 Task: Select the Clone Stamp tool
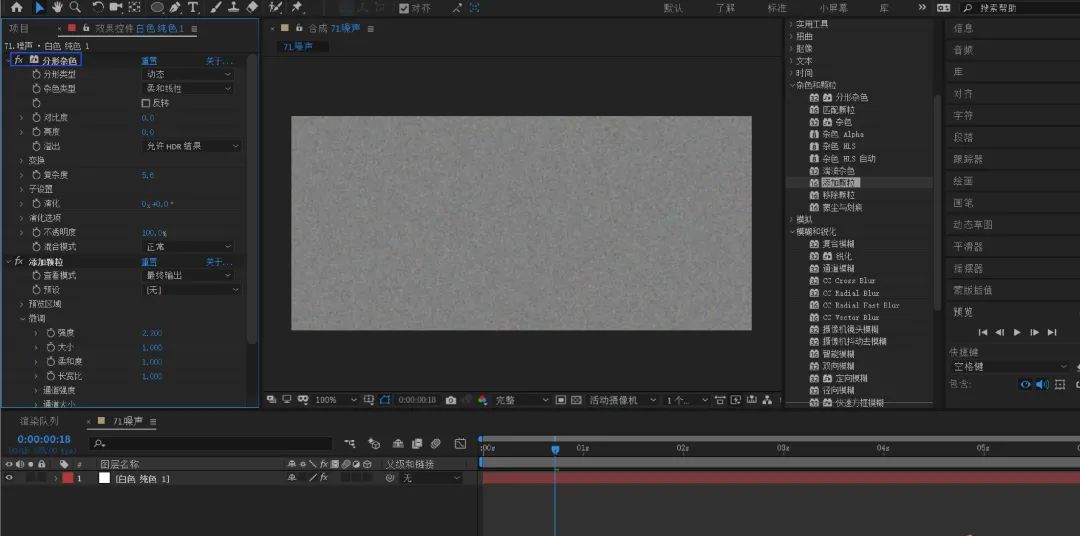[233, 8]
